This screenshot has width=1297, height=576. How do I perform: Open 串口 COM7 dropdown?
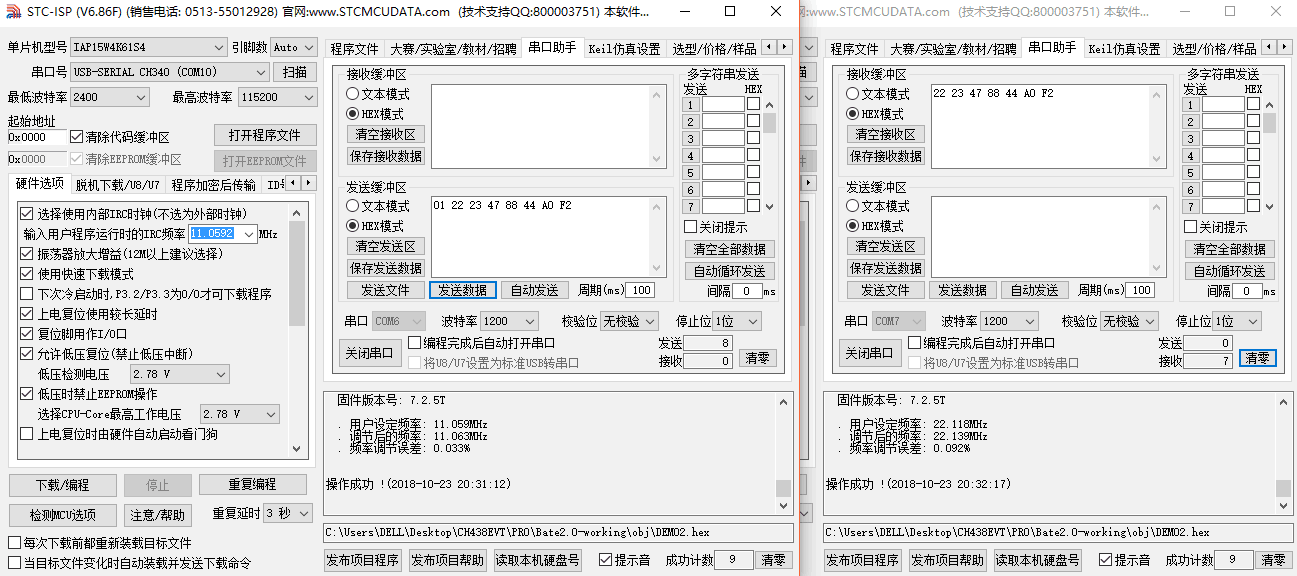click(899, 321)
